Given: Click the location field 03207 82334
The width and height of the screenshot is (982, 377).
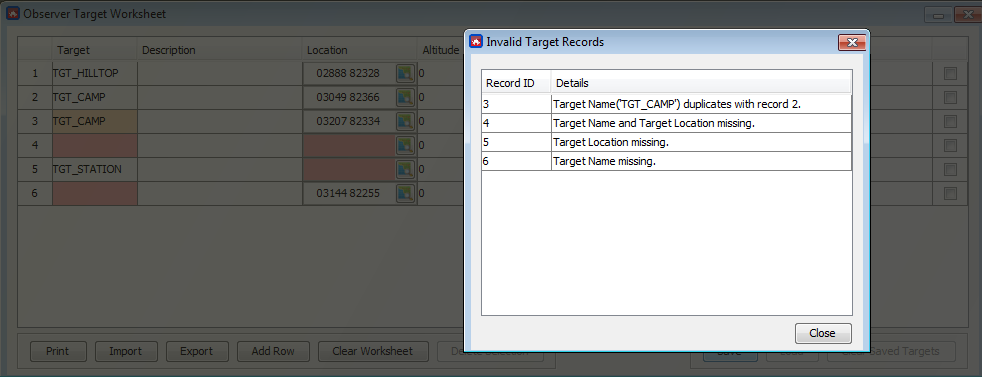Looking at the screenshot, I should pos(349,121).
